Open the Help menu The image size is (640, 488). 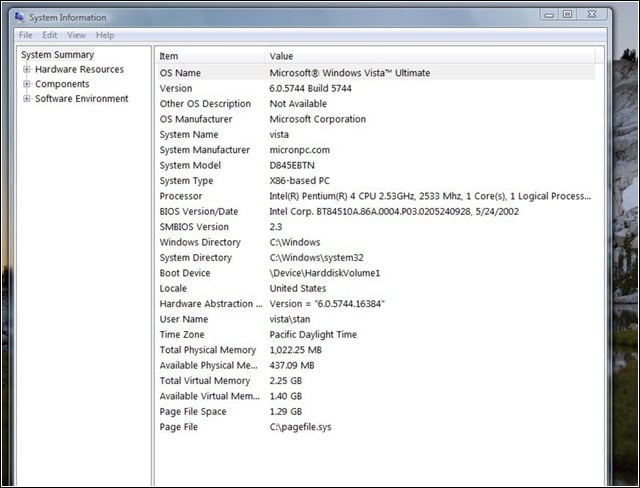(x=105, y=35)
